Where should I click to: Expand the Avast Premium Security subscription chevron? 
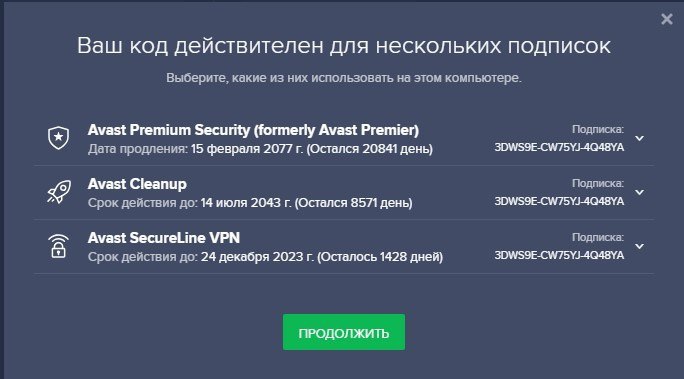640,138
